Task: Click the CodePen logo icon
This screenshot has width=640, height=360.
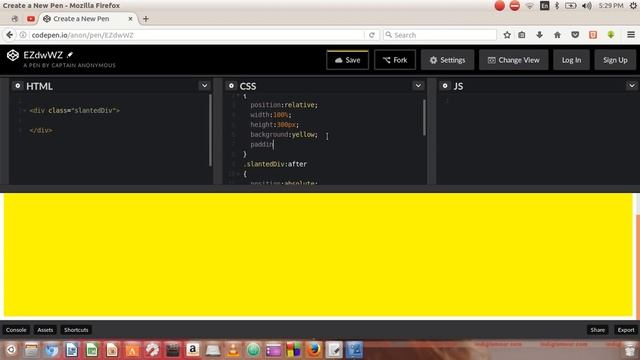Action: point(13,55)
